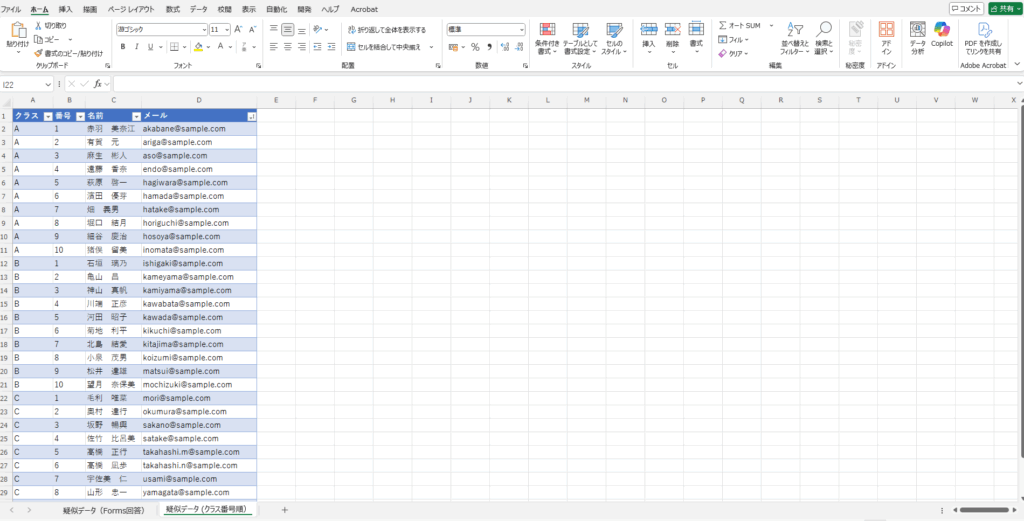Open the Merge & Center (セルを結合して中央揃え) dropdown arrow
The width and height of the screenshot is (1024, 521).
click(432, 47)
